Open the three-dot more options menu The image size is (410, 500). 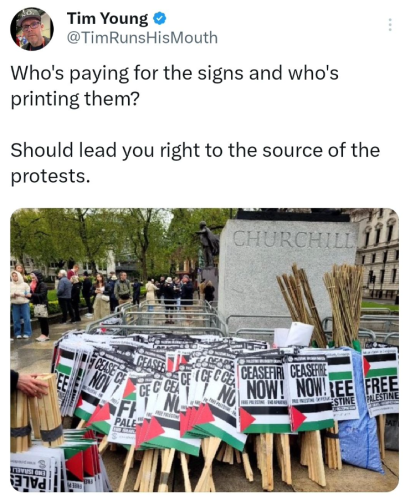[x=390, y=25]
